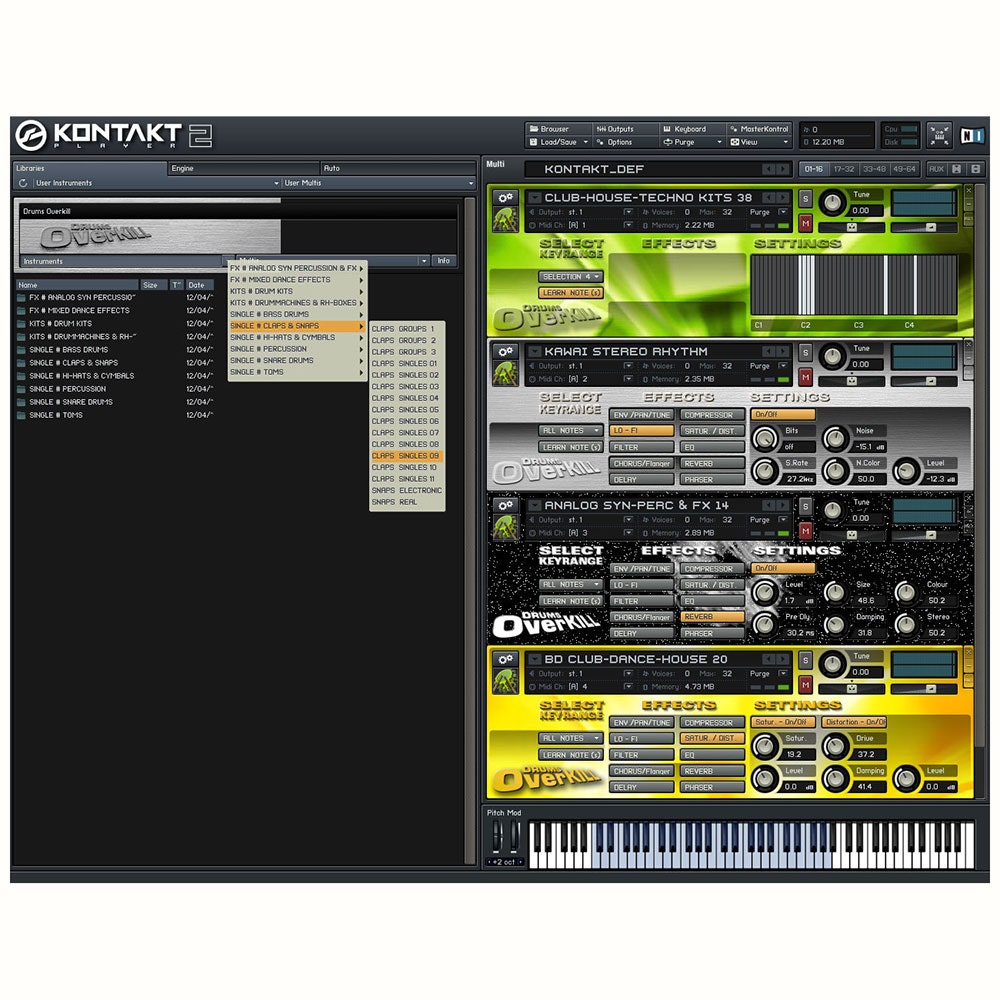1000x1000 pixels.
Task: Click the folder icon of SINGLE # TOMS
Action: pyautogui.click(x=22, y=415)
